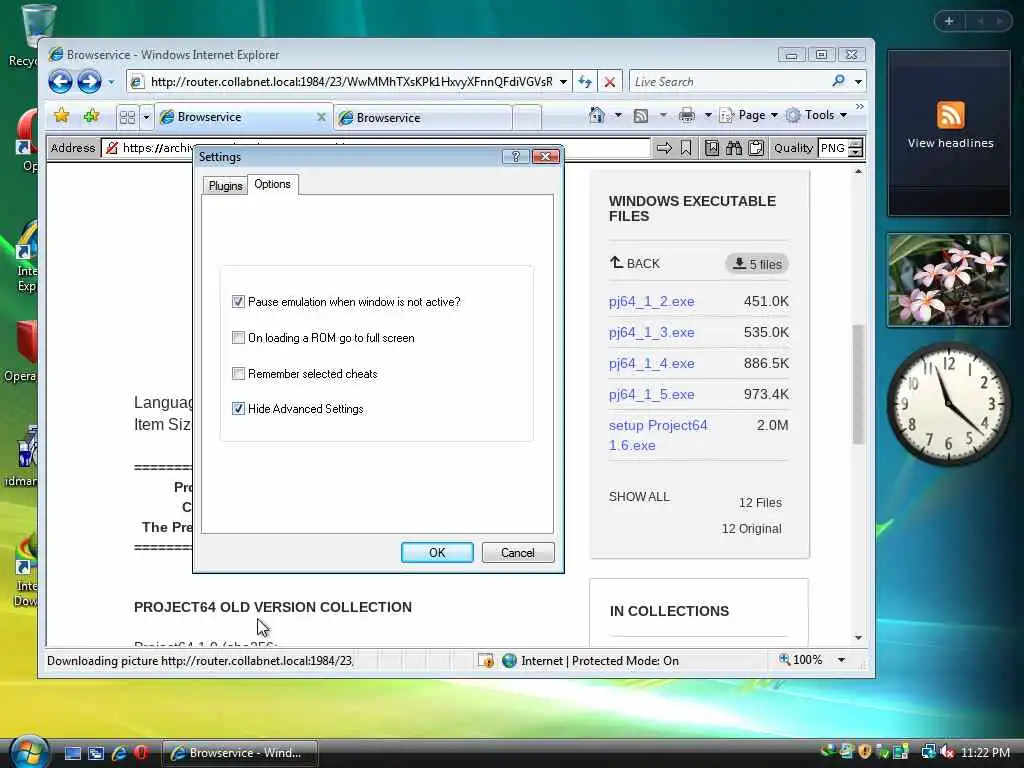Viewport: 1024px width, 768px height.
Task: Click the add gadget plus icon on sidebar
Action: coord(949,21)
